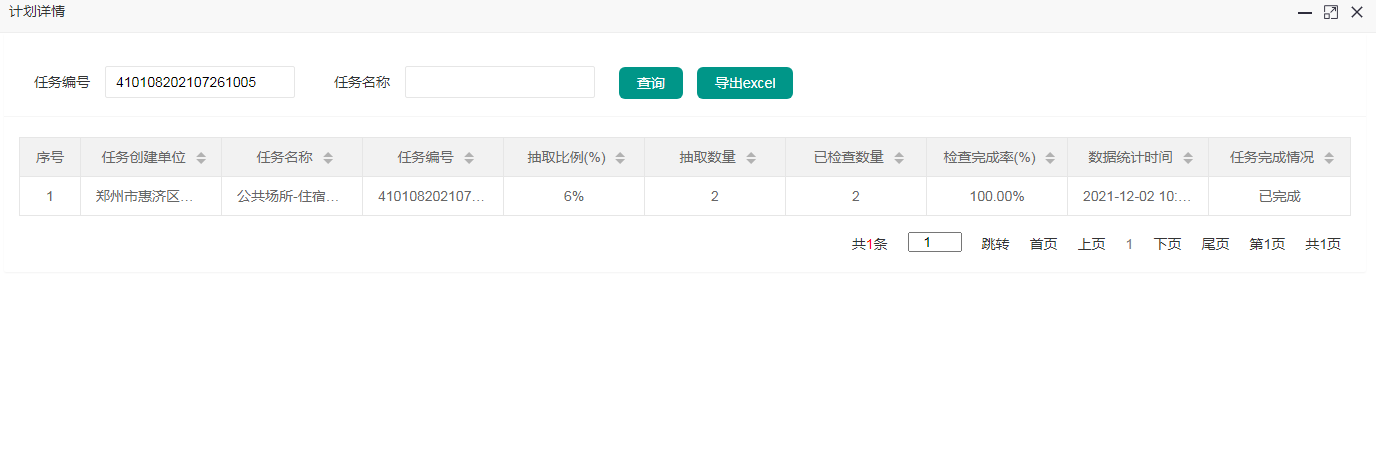The image size is (1376, 455).
Task: Focus the 任务编号 input field
Action: coord(200,82)
